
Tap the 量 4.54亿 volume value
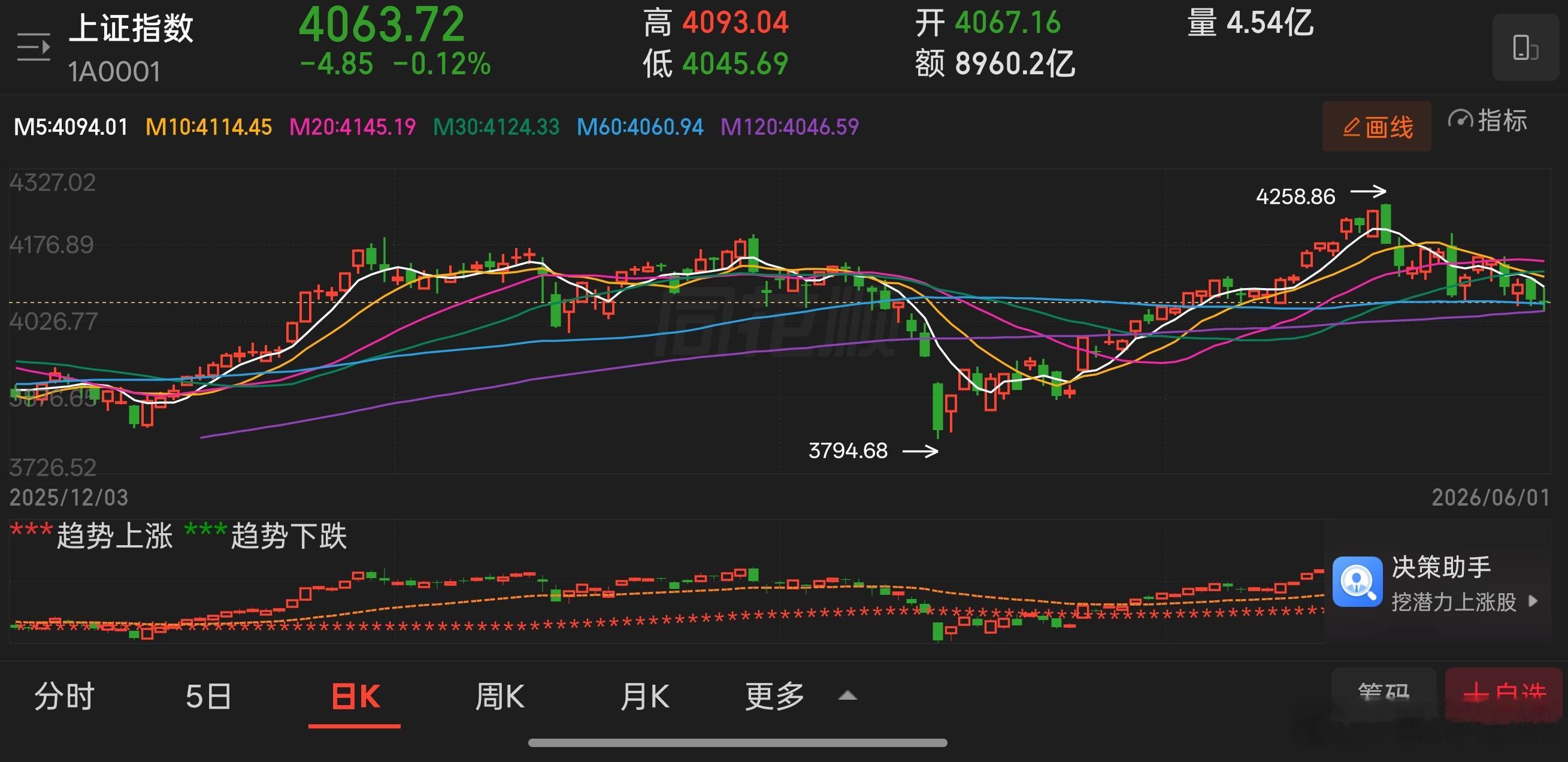point(1250,23)
